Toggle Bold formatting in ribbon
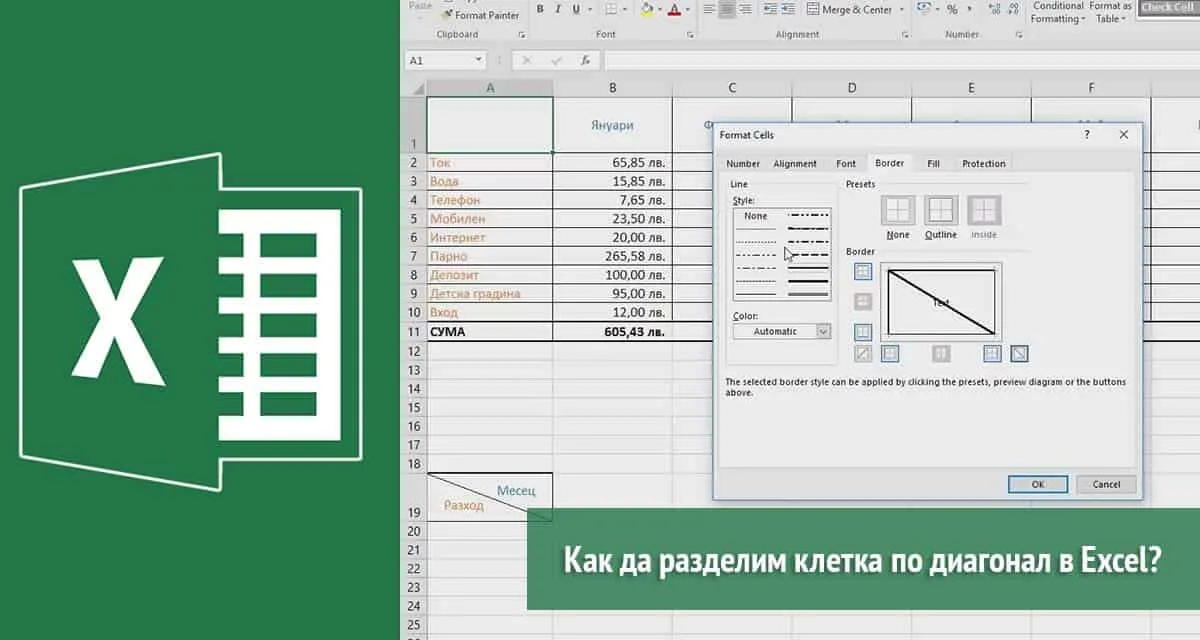The height and width of the screenshot is (640, 1200). tap(540, 9)
